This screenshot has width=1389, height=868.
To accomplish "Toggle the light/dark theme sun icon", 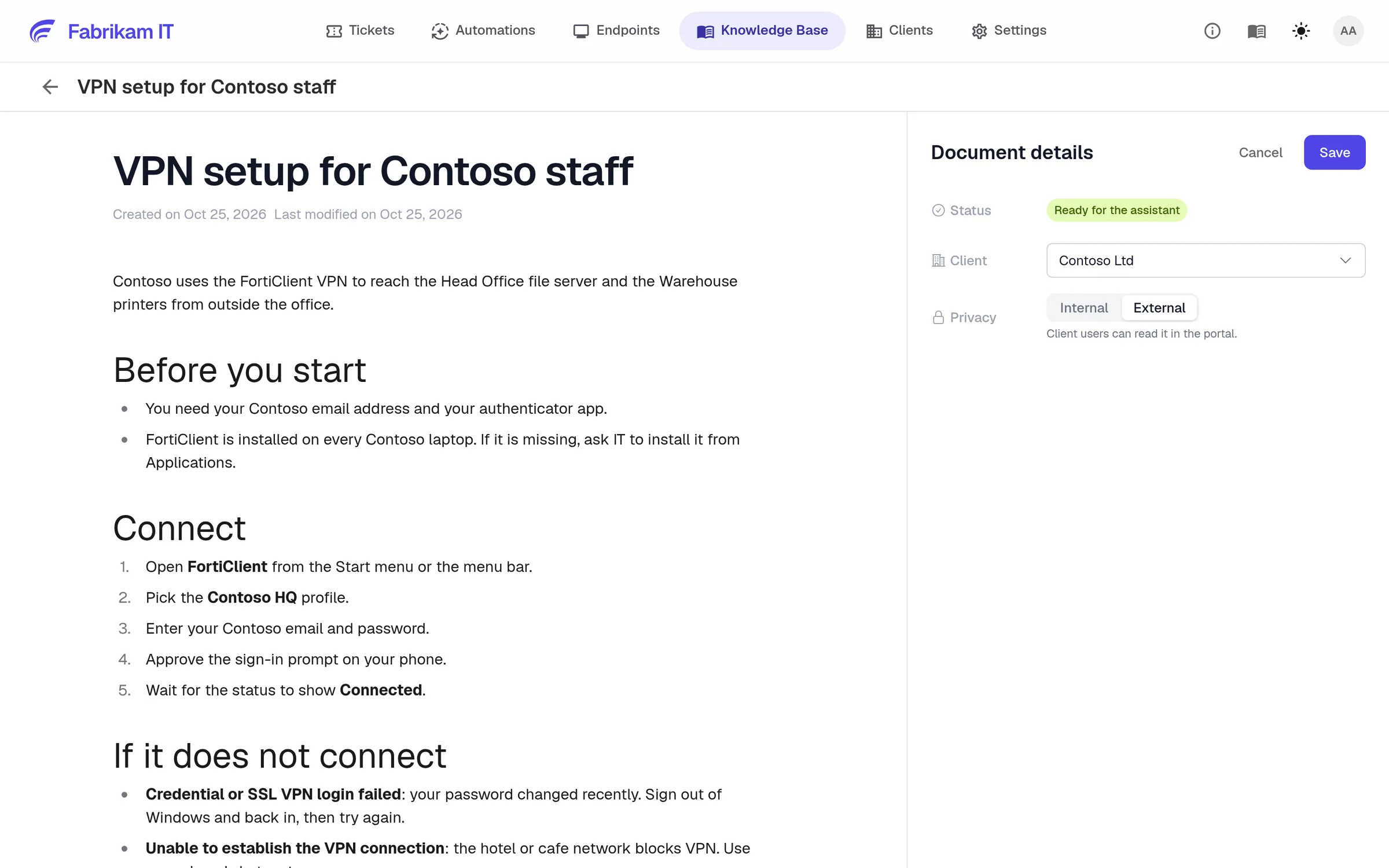I will 1301,31.
